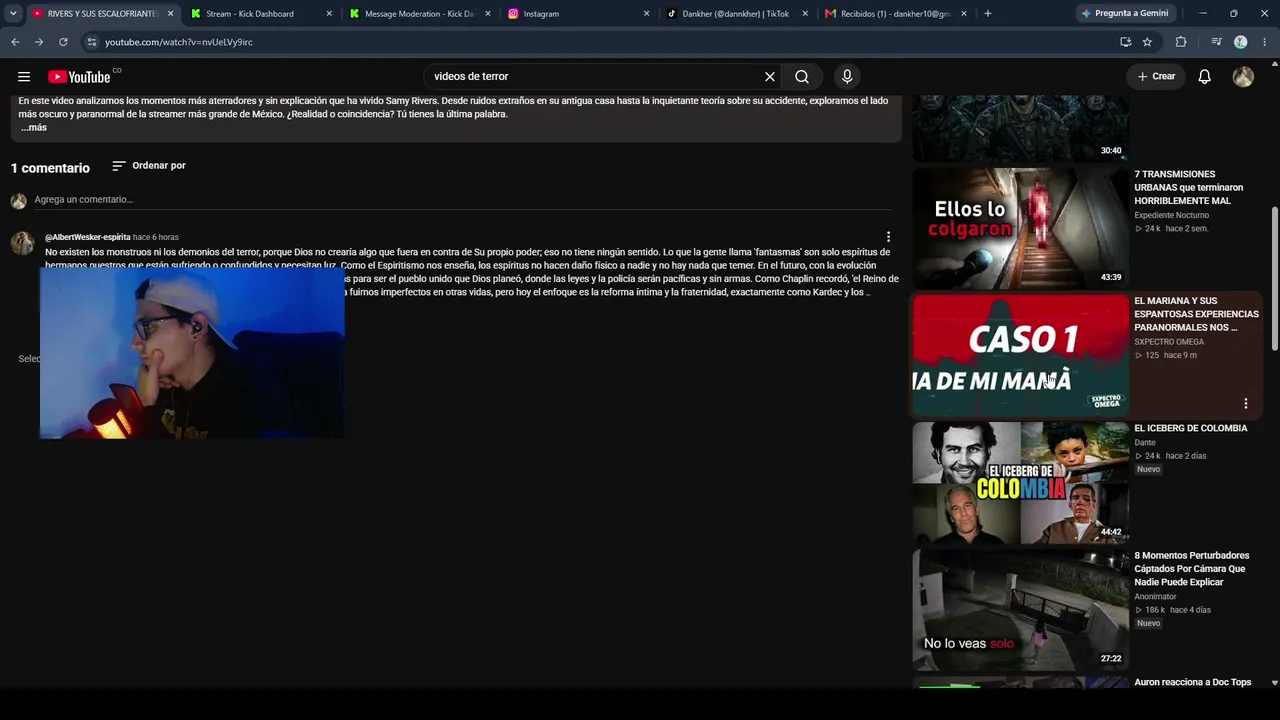Click the page vertical scrollbar thumb
This screenshot has height=720, width=1280.
tap(1274, 279)
